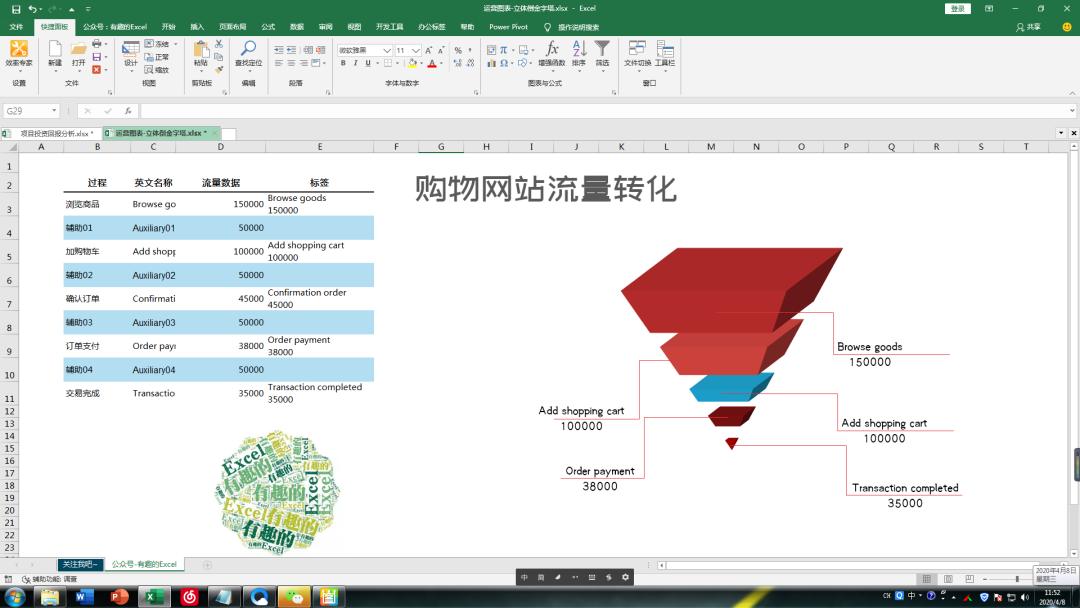Open the Power Pivot ribbon tab
The image size is (1080, 608).
(507, 27)
